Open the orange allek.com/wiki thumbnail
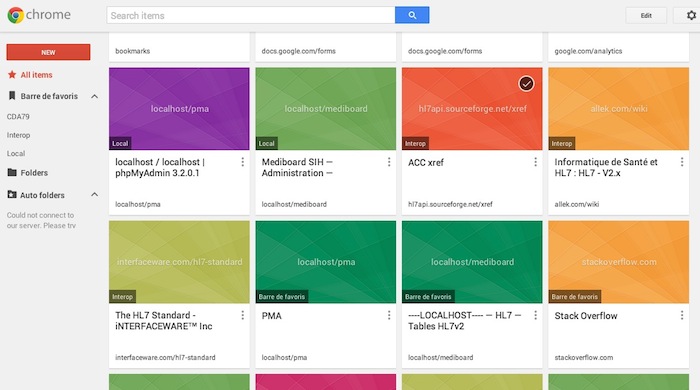This screenshot has height=390, width=700. (x=618, y=108)
